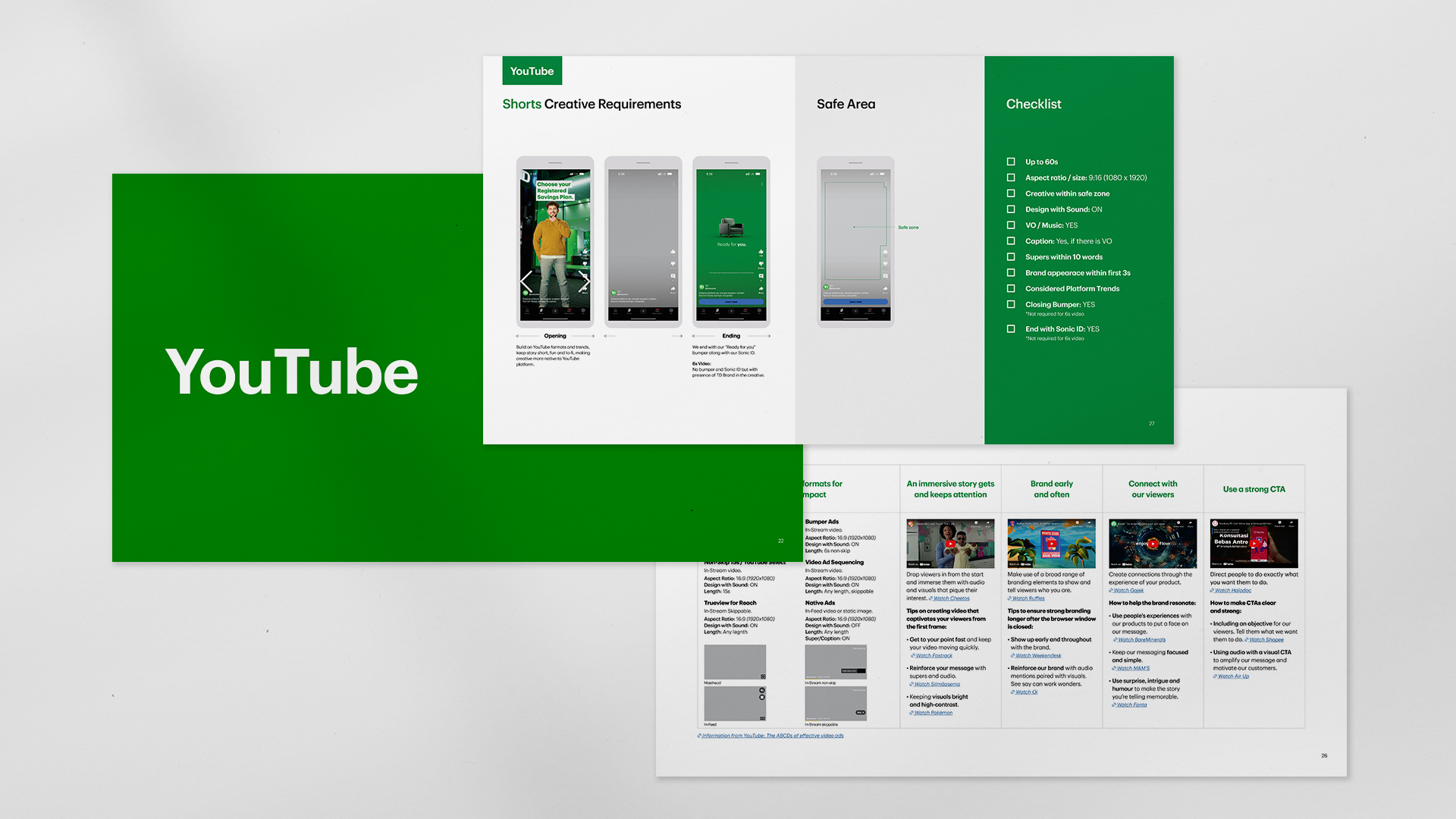This screenshot has height=819, width=1456.
Task: Play the Gojek enjoy flow video
Action: pyautogui.click(x=1153, y=544)
